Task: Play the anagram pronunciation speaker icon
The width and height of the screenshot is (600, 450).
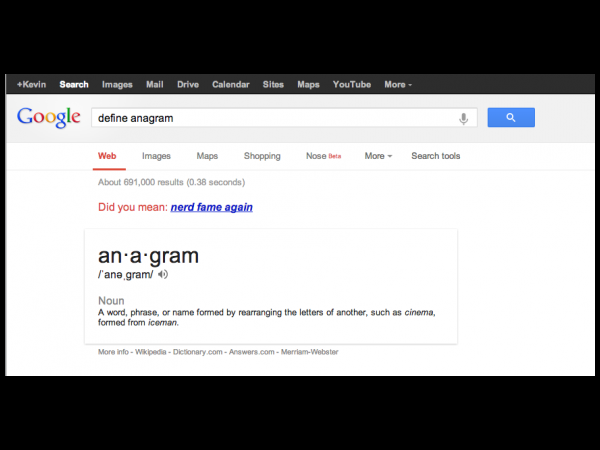Action: point(163,275)
